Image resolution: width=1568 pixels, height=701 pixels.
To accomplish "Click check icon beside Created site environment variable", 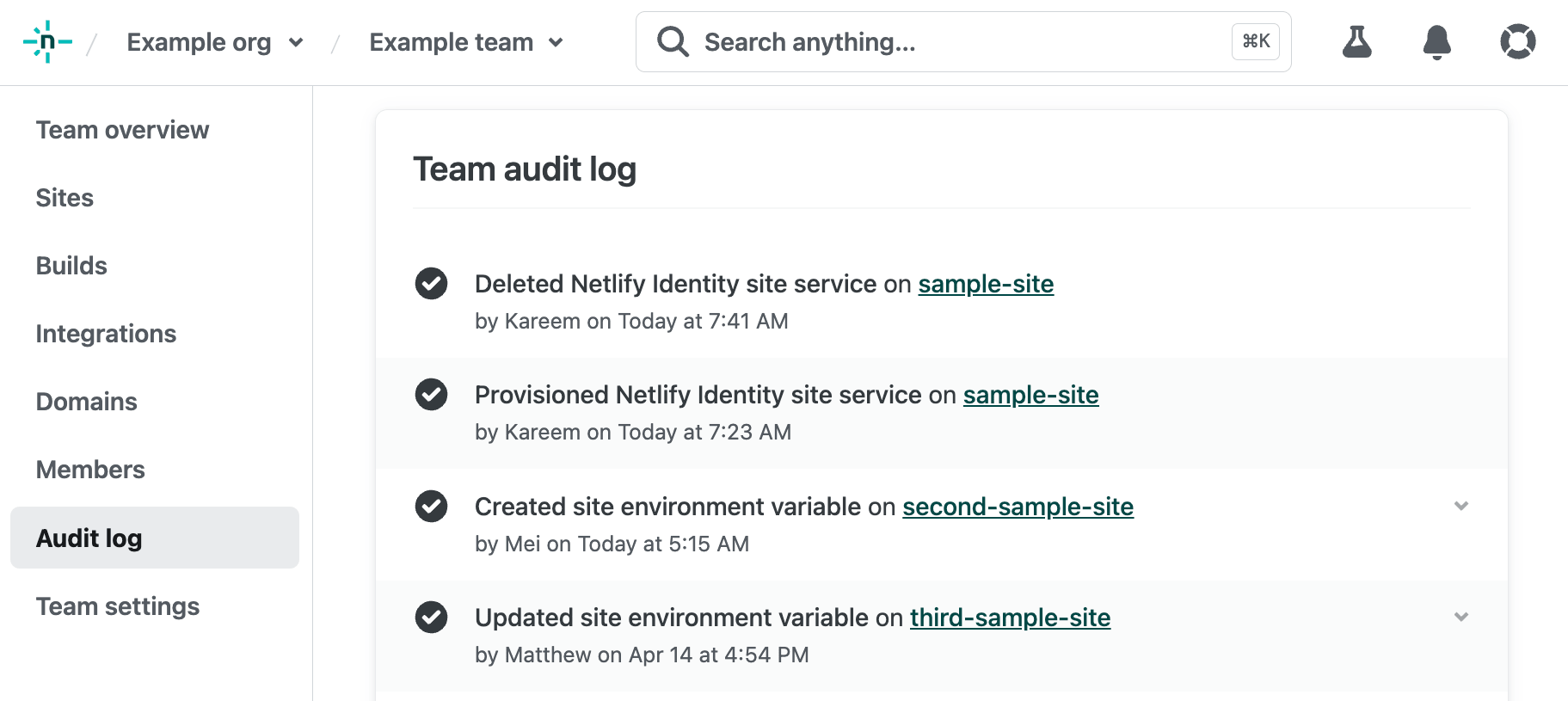I will [431, 506].
